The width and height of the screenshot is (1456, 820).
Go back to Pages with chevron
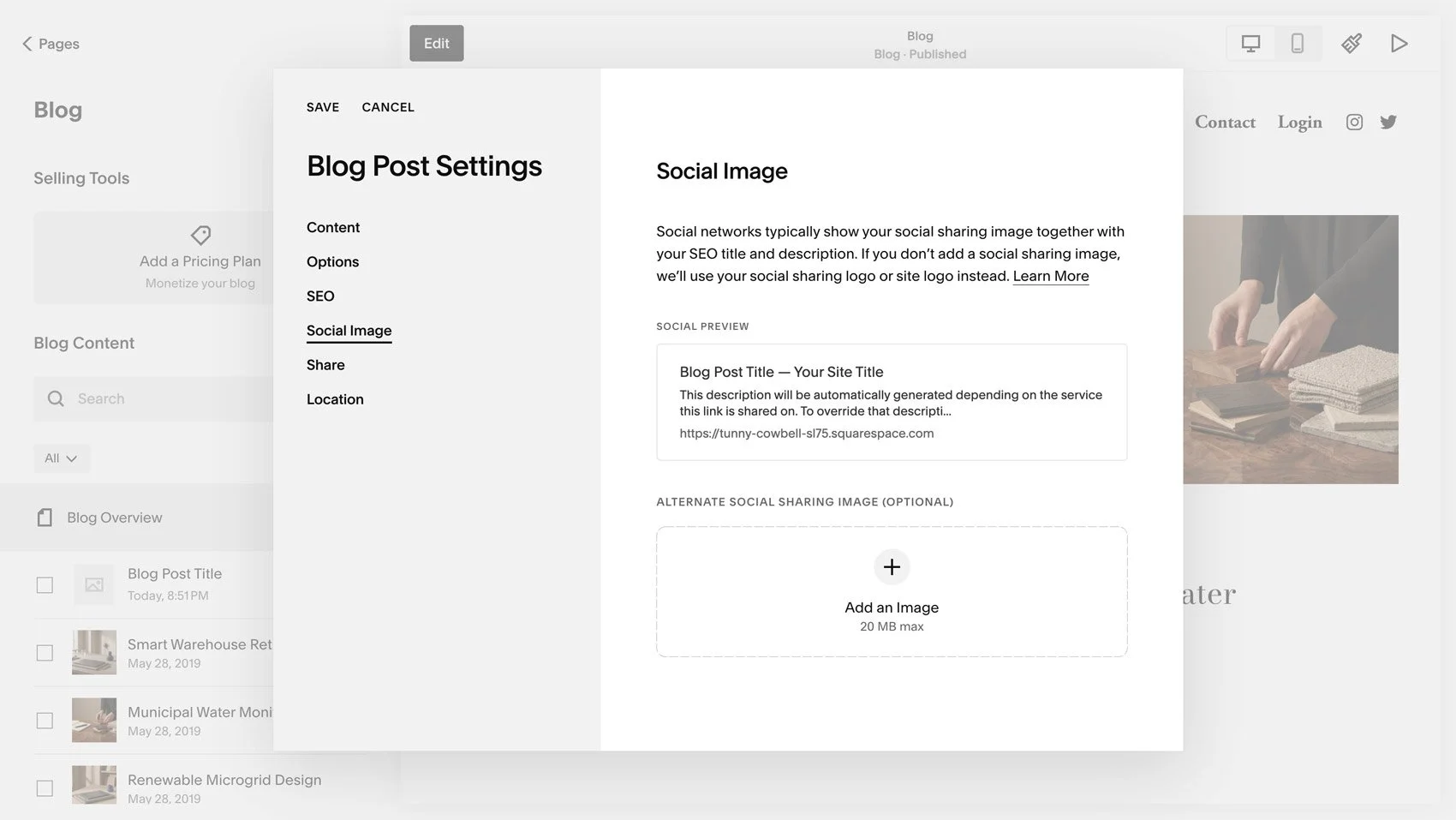50,44
